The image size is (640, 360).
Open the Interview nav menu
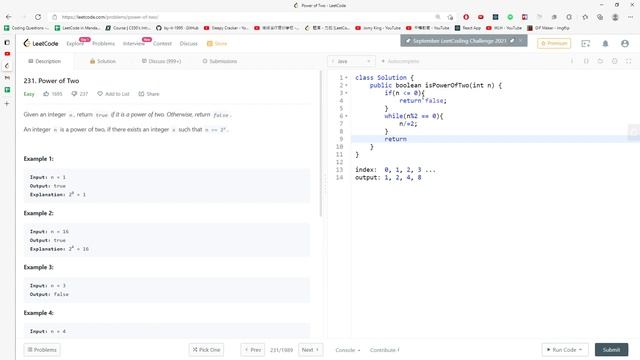(133, 43)
